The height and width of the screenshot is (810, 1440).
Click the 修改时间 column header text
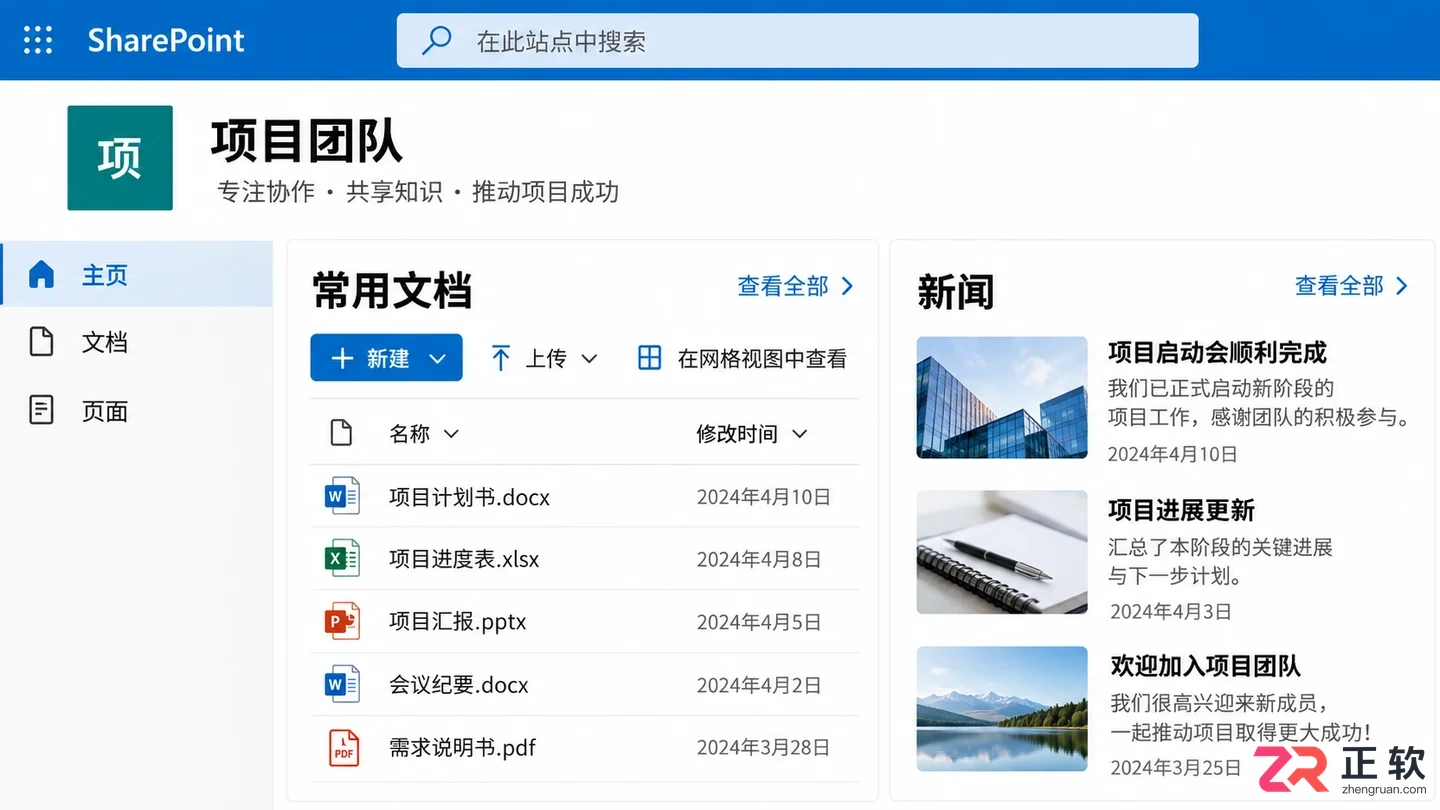pos(737,434)
